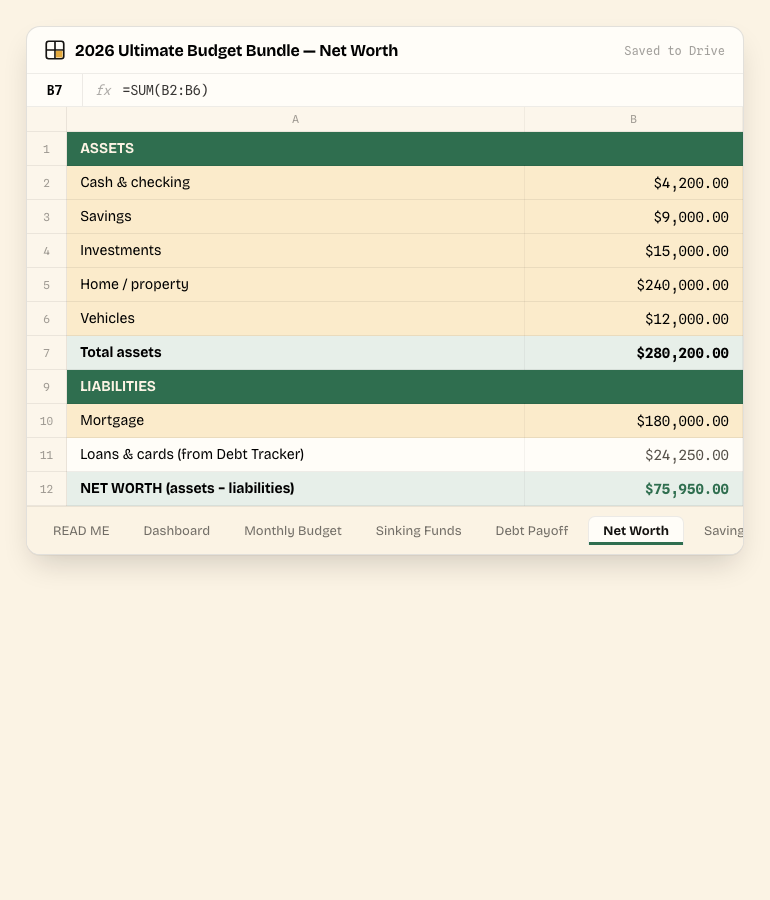Select the Net Worth tab
770x900 pixels.
point(636,530)
